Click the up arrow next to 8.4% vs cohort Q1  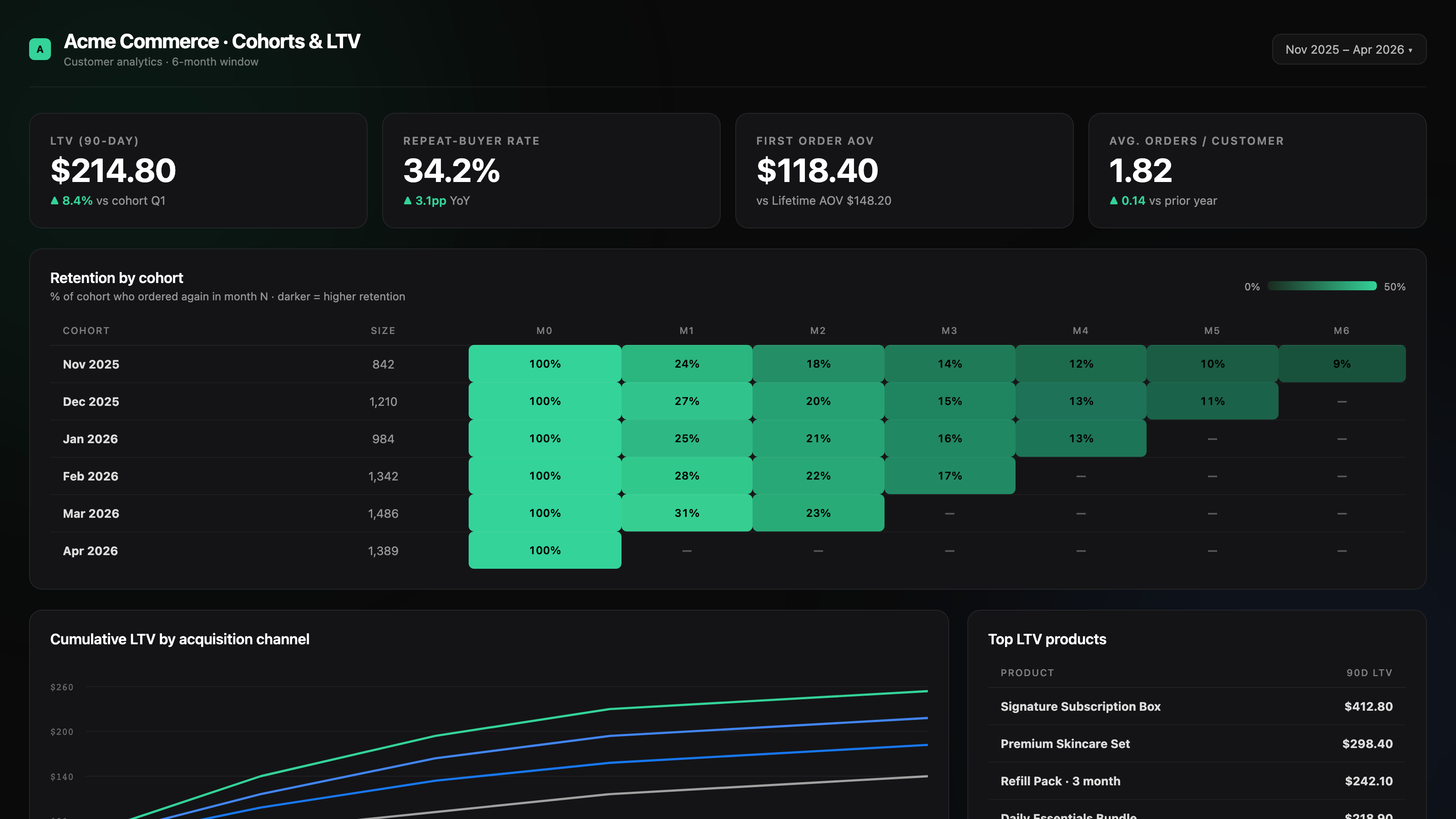click(x=54, y=201)
